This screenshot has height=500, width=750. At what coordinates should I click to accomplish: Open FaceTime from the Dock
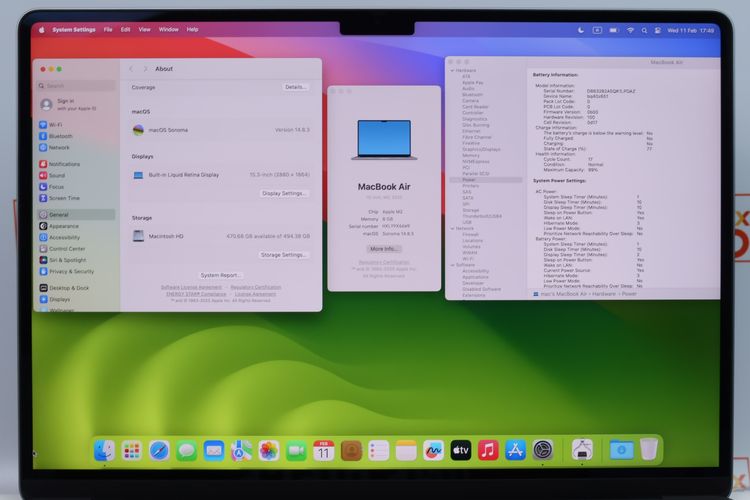click(x=296, y=450)
